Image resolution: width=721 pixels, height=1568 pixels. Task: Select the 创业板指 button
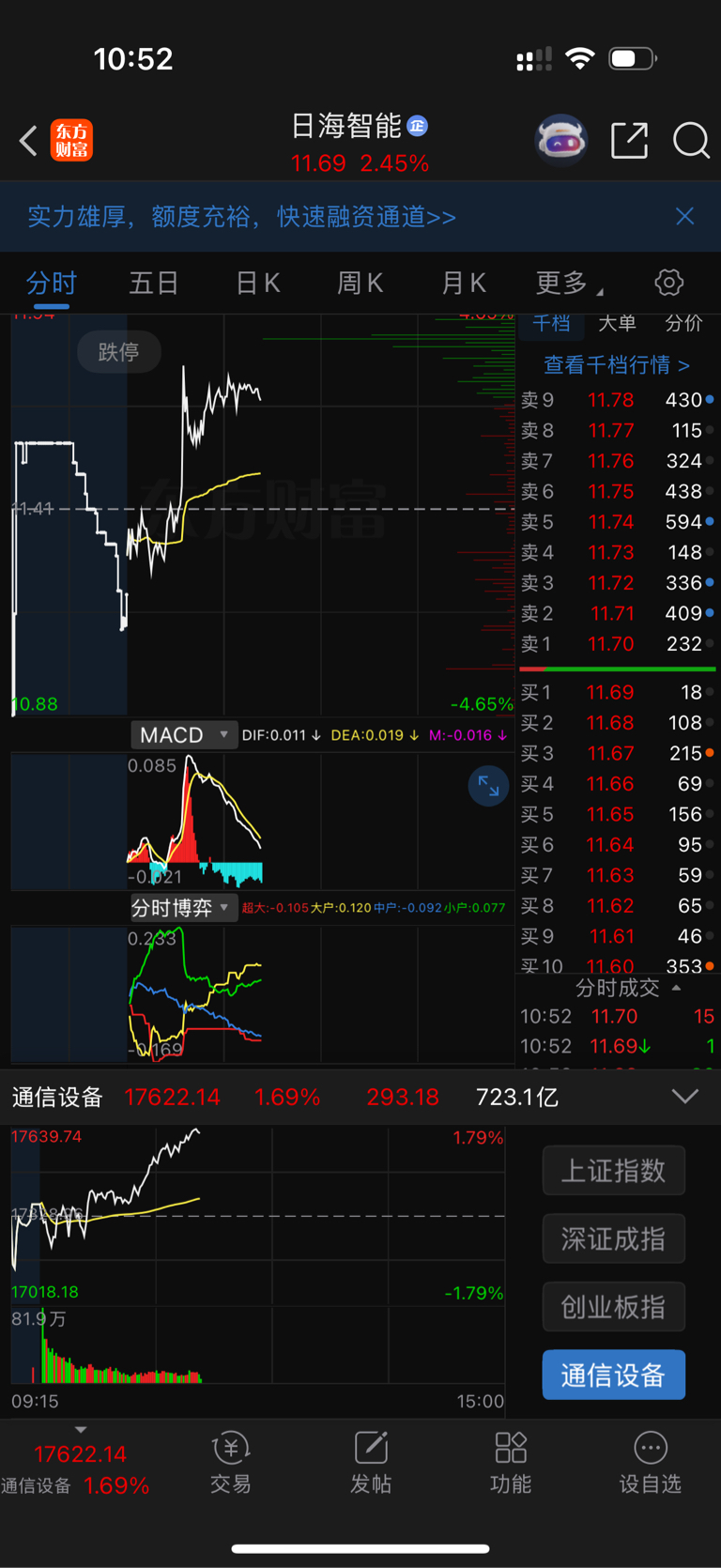(x=614, y=1307)
